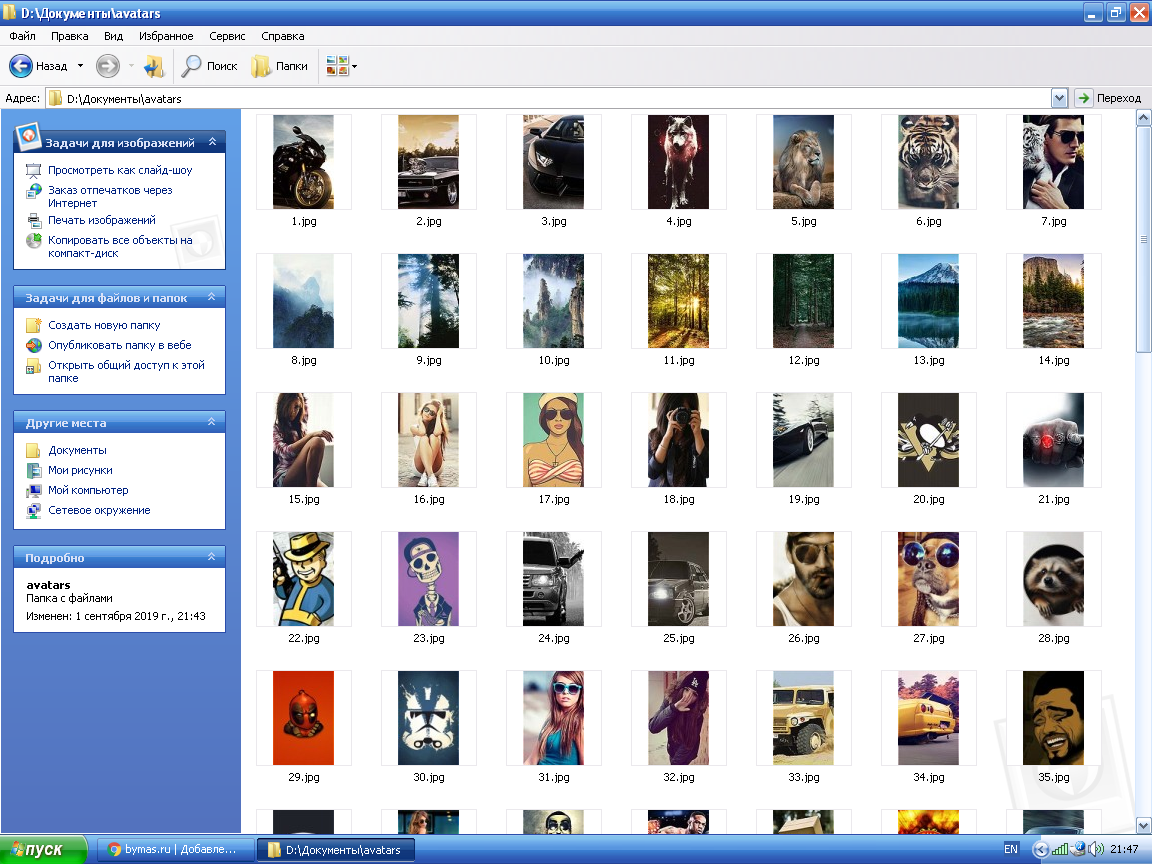Click the vertical scrollbar down arrow
The image size is (1152, 864).
point(1143,825)
